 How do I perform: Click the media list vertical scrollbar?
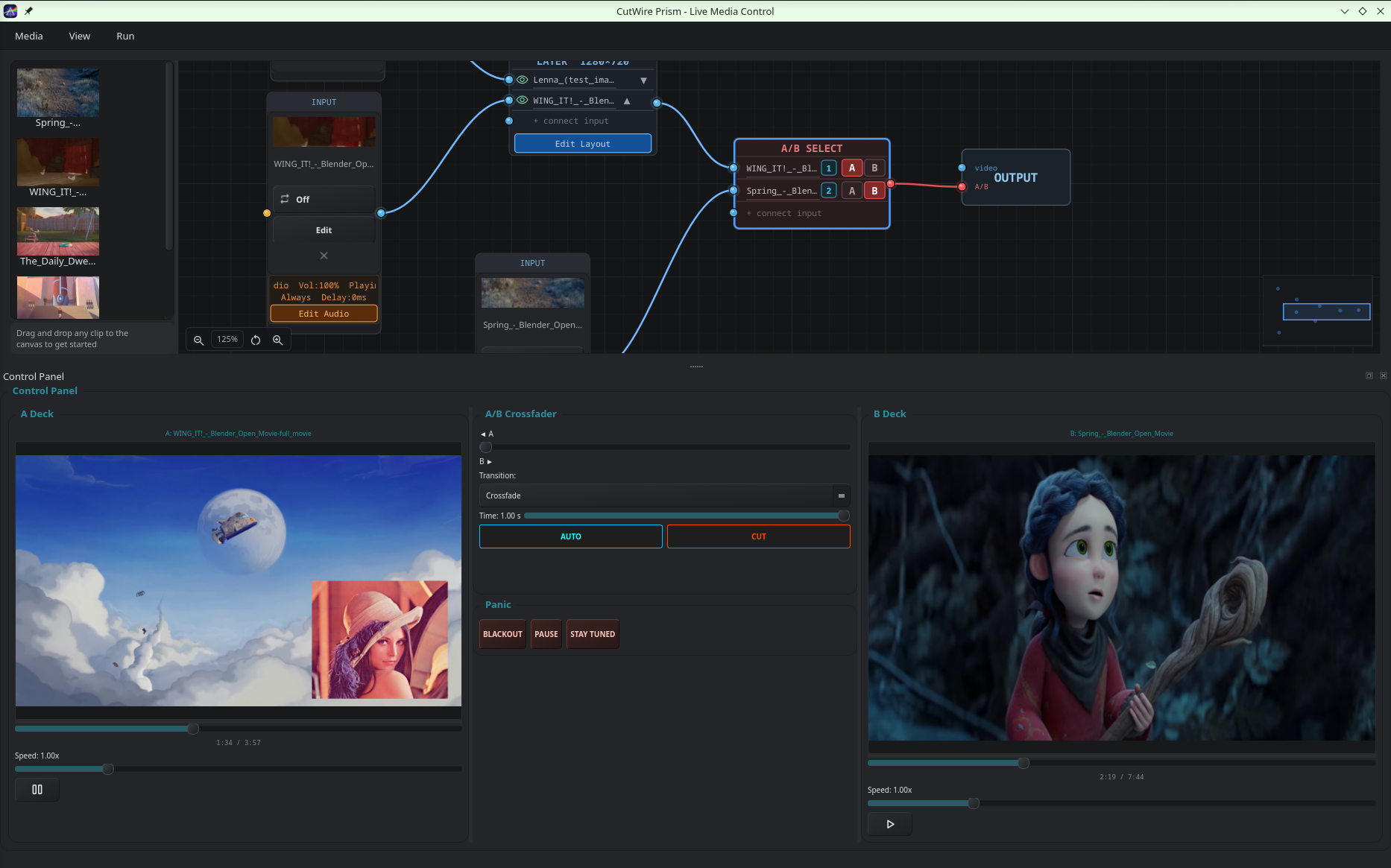[x=168, y=156]
